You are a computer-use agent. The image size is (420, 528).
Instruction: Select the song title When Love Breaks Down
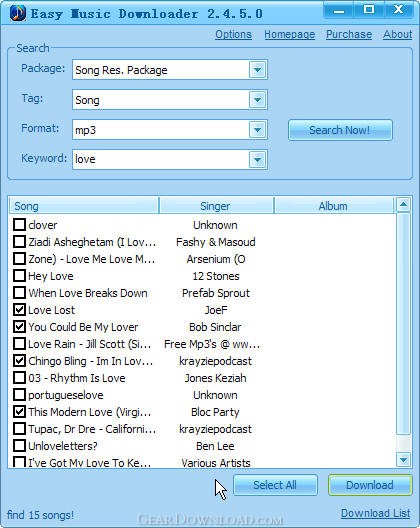click(88, 293)
